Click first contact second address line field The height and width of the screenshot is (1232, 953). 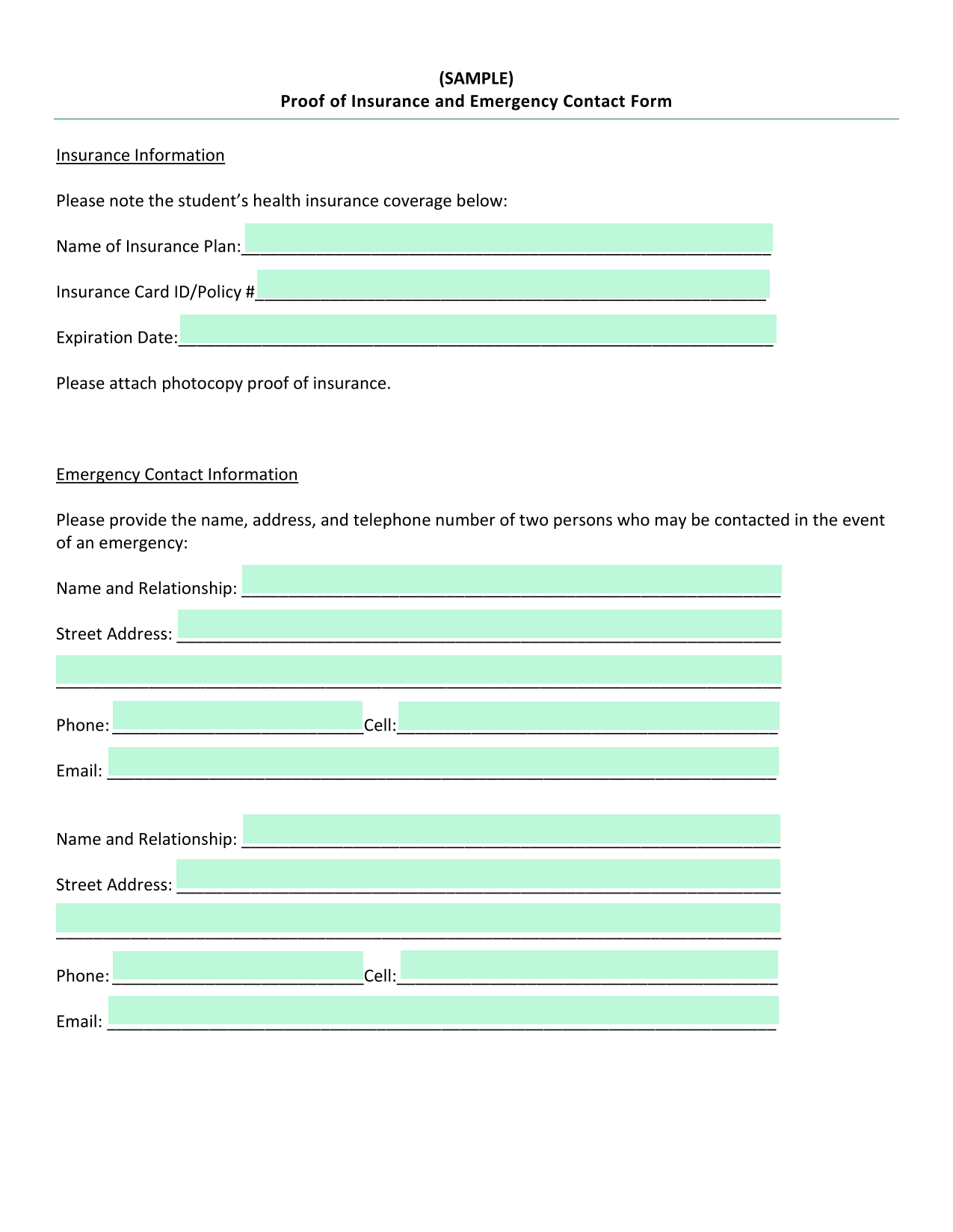[419, 669]
